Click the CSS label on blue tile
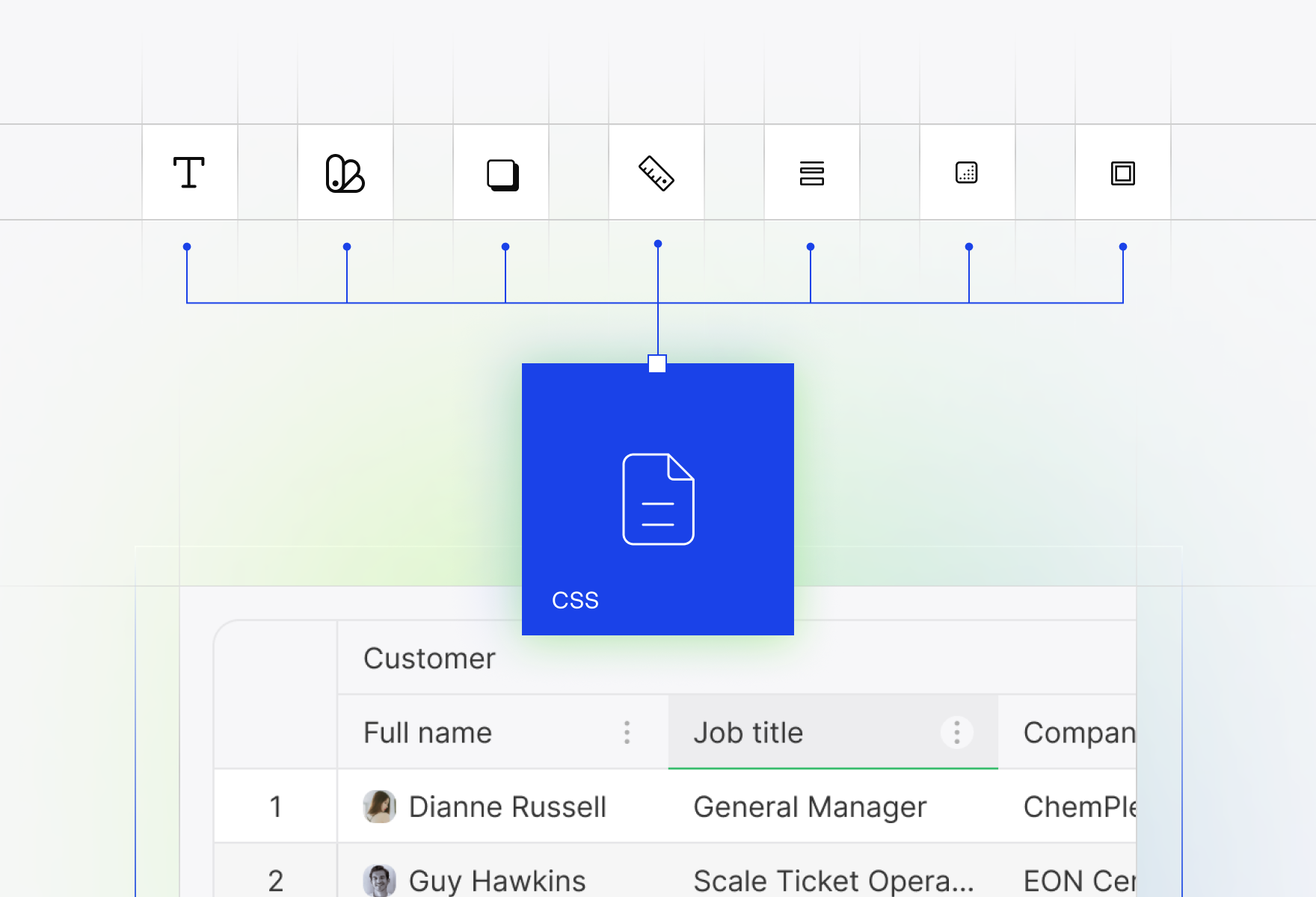Viewport: 1316px width, 897px height. [575, 600]
